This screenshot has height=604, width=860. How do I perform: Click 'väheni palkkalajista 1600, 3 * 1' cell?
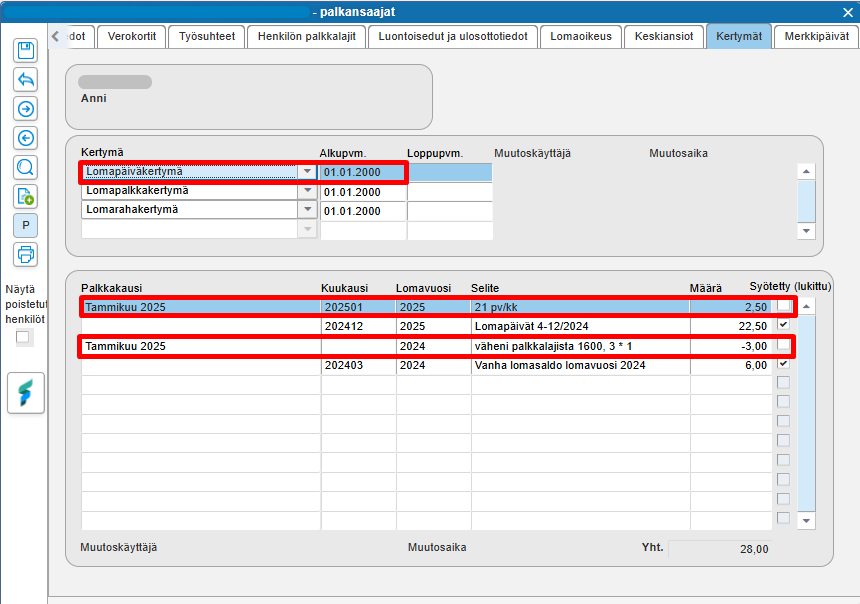[580, 346]
